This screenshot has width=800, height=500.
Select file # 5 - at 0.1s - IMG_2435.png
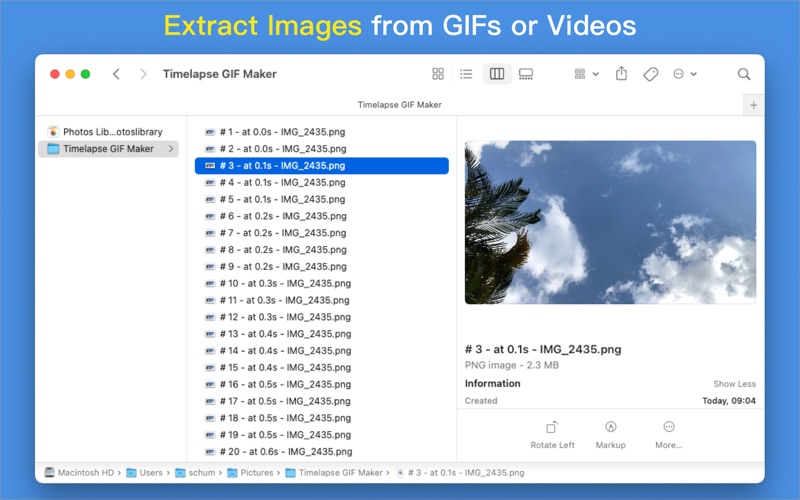pos(321,199)
